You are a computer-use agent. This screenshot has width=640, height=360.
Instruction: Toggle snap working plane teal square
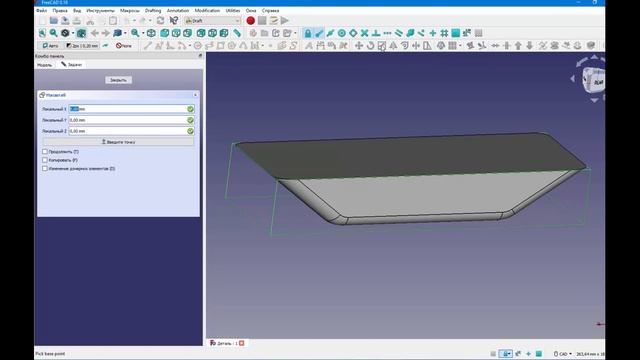click(456, 33)
